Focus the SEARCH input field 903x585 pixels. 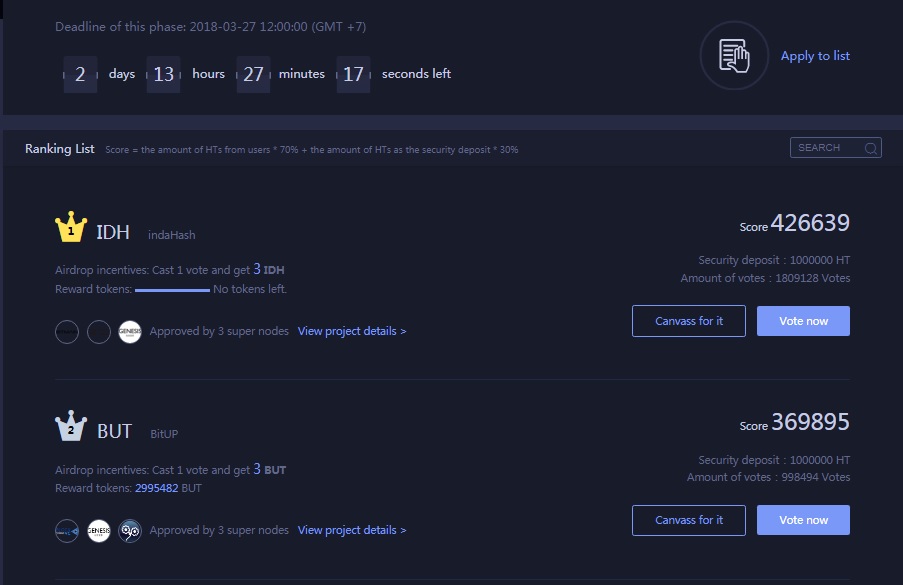coord(836,148)
